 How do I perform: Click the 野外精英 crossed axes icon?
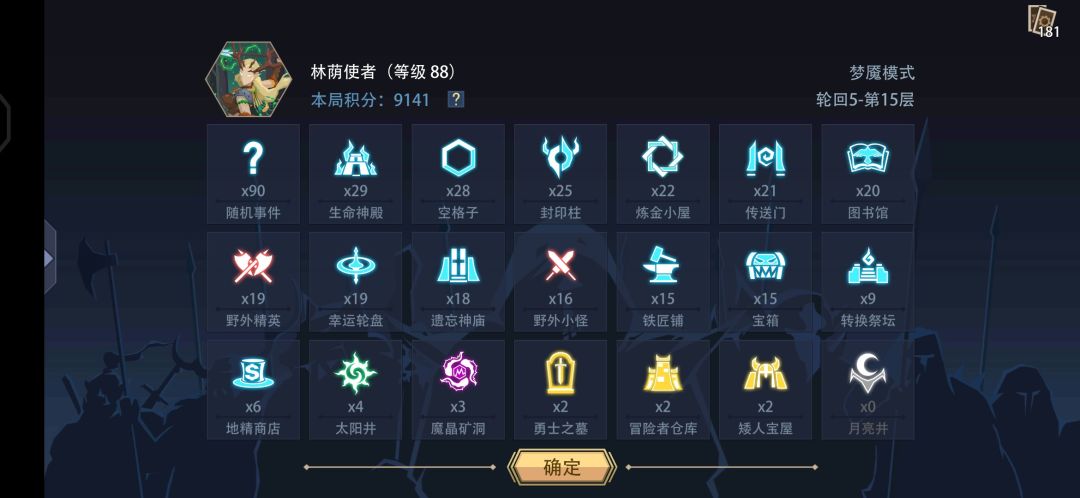click(253, 266)
